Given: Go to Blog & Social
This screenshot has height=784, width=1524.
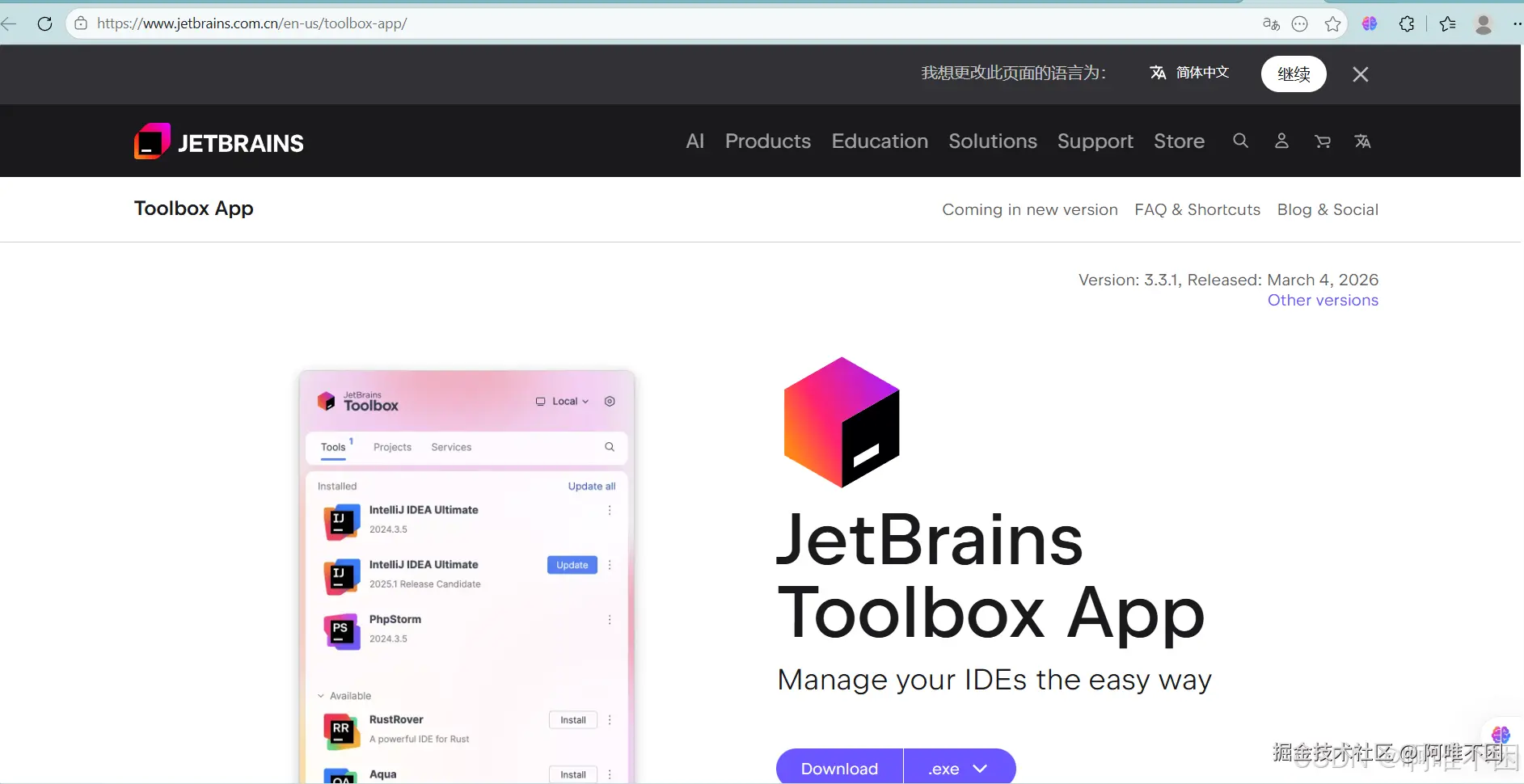Looking at the screenshot, I should click(1328, 209).
